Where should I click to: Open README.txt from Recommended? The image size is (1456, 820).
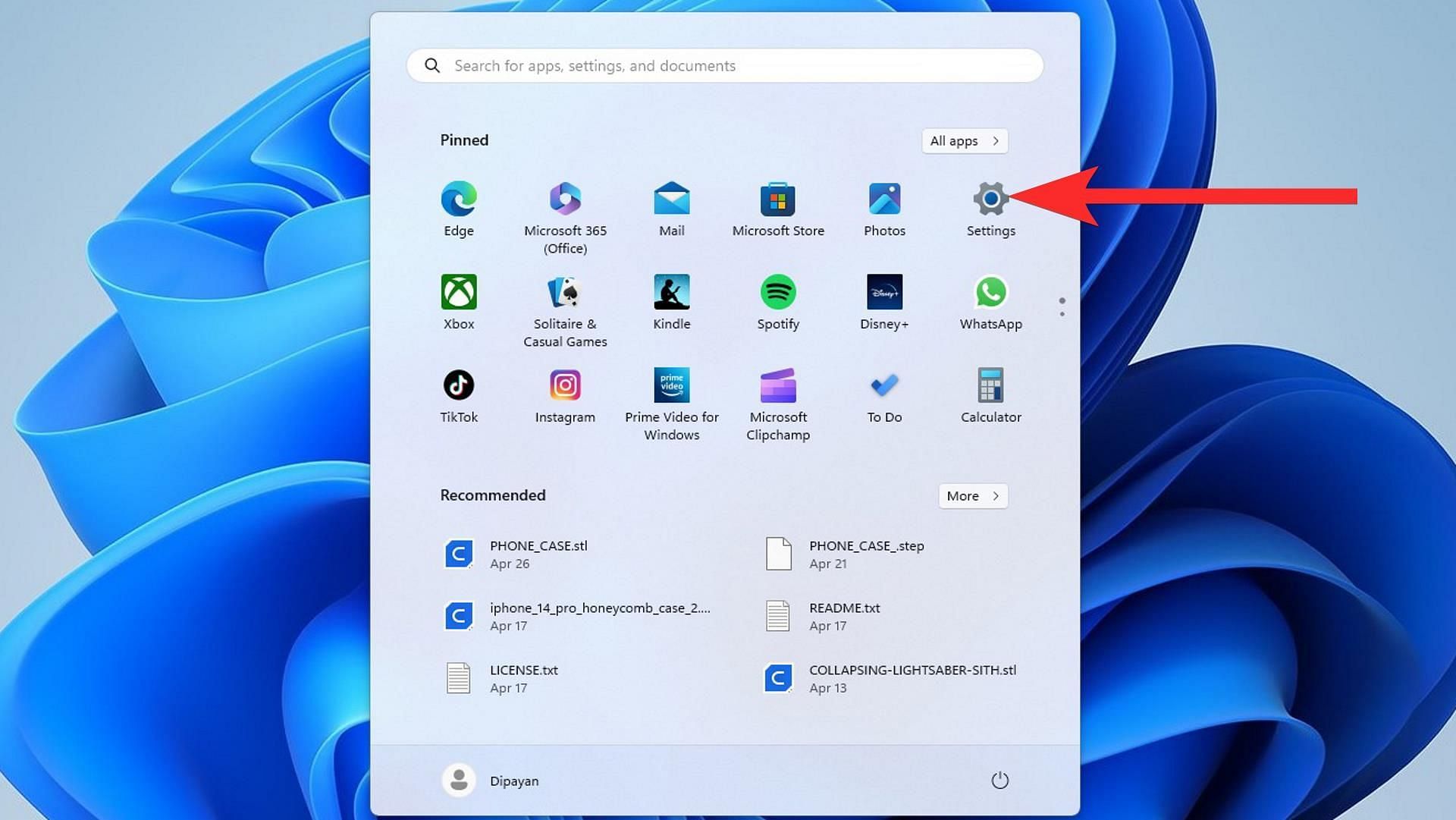tap(844, 616)
